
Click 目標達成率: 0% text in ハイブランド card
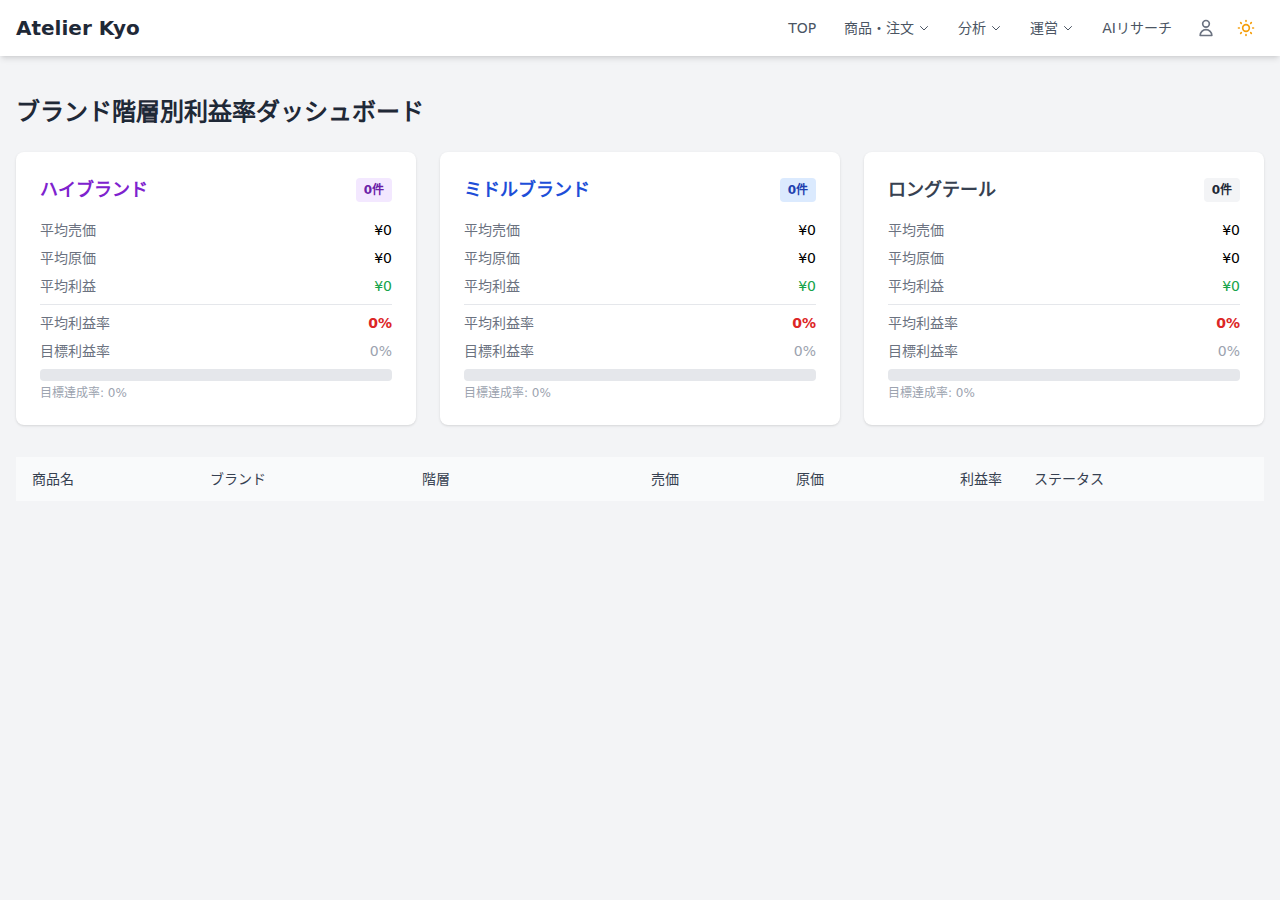pyautogui.click(x=83, y=393)
